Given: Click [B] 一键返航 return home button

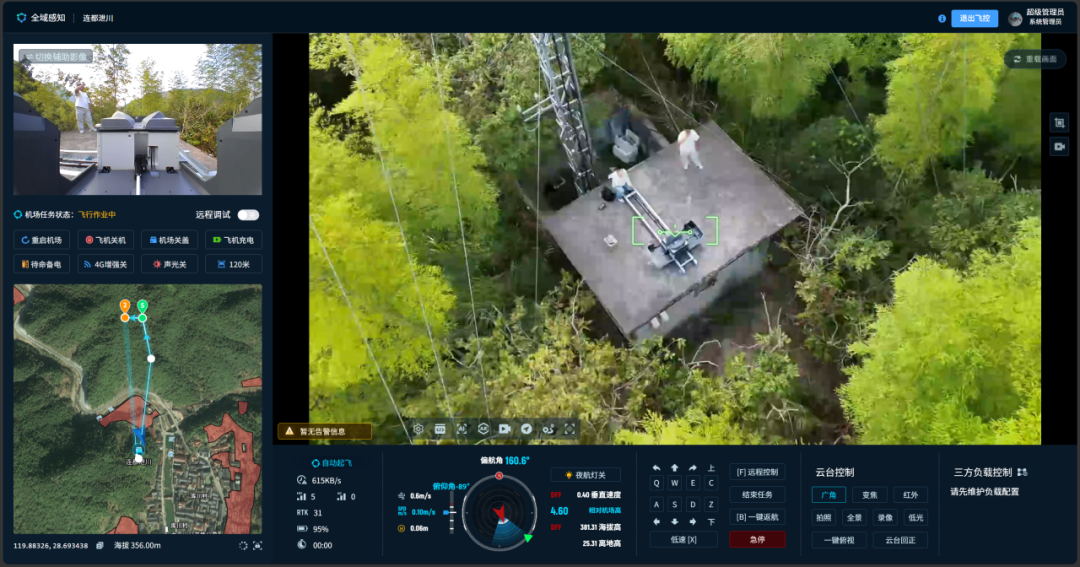Looking at the screenshot, I should [x=757, y=517].
